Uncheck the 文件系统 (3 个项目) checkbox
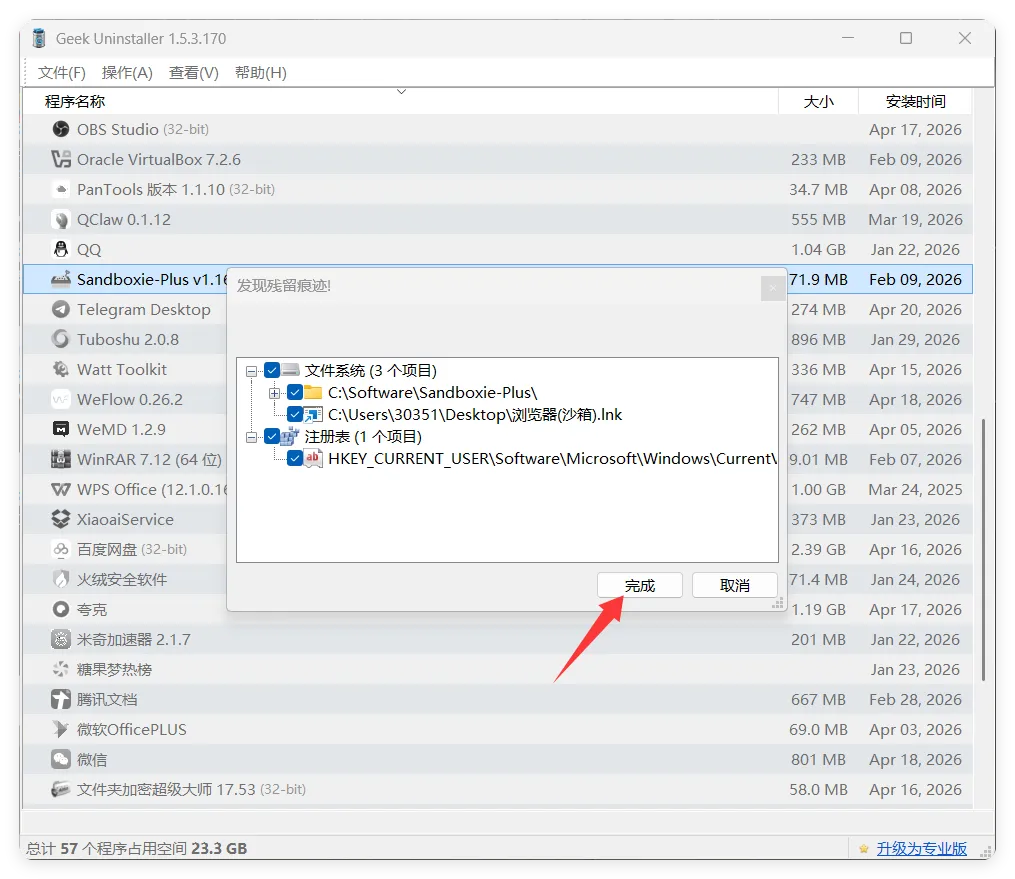The width and height of the screenshot is (1015, 879). coord(272,370)
